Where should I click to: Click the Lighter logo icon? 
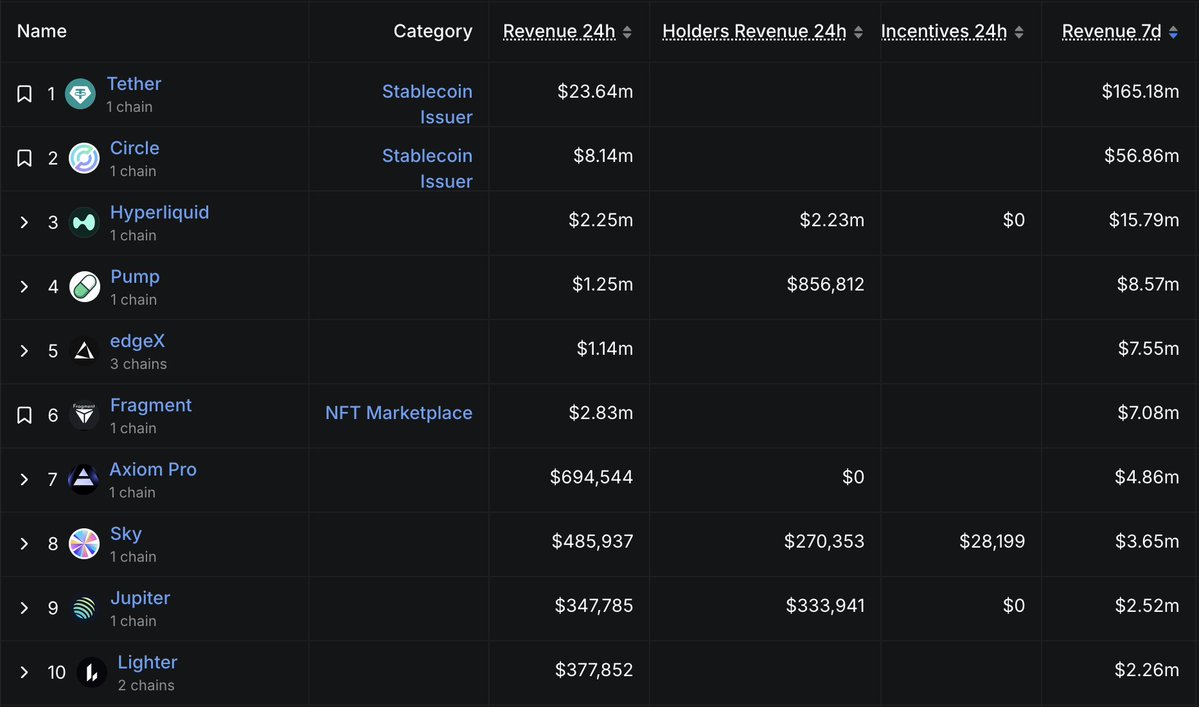coord(92,672)
